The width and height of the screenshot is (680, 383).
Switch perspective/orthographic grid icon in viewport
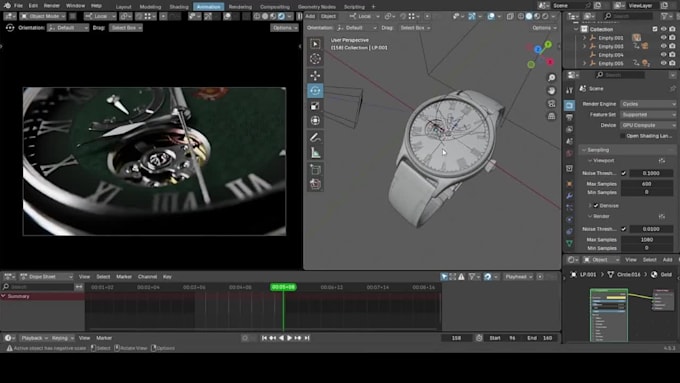coord(551,116)
